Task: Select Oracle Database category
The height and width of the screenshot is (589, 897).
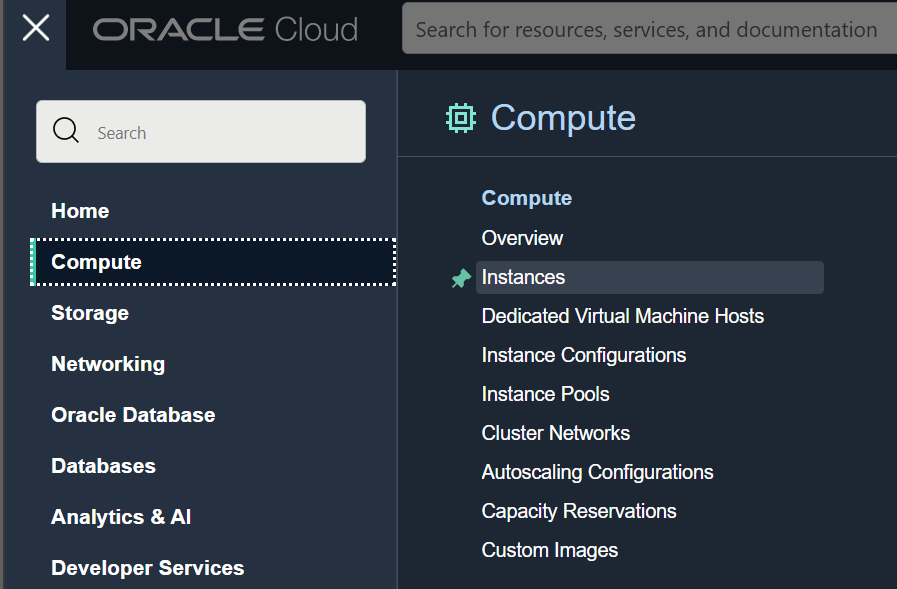Action: click(x=133, y=415)
